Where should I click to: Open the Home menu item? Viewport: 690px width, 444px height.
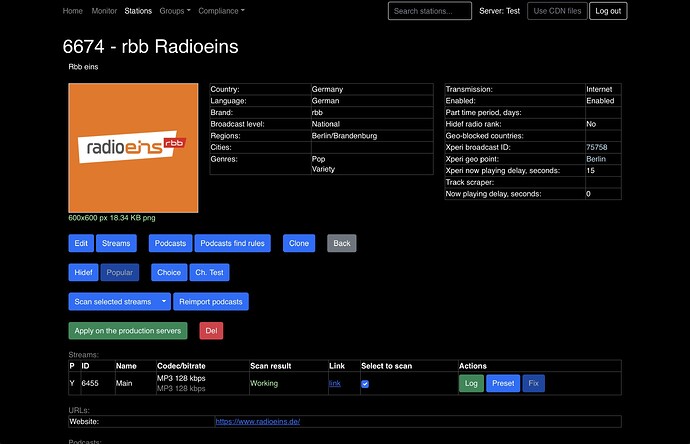tap(73, 11)
